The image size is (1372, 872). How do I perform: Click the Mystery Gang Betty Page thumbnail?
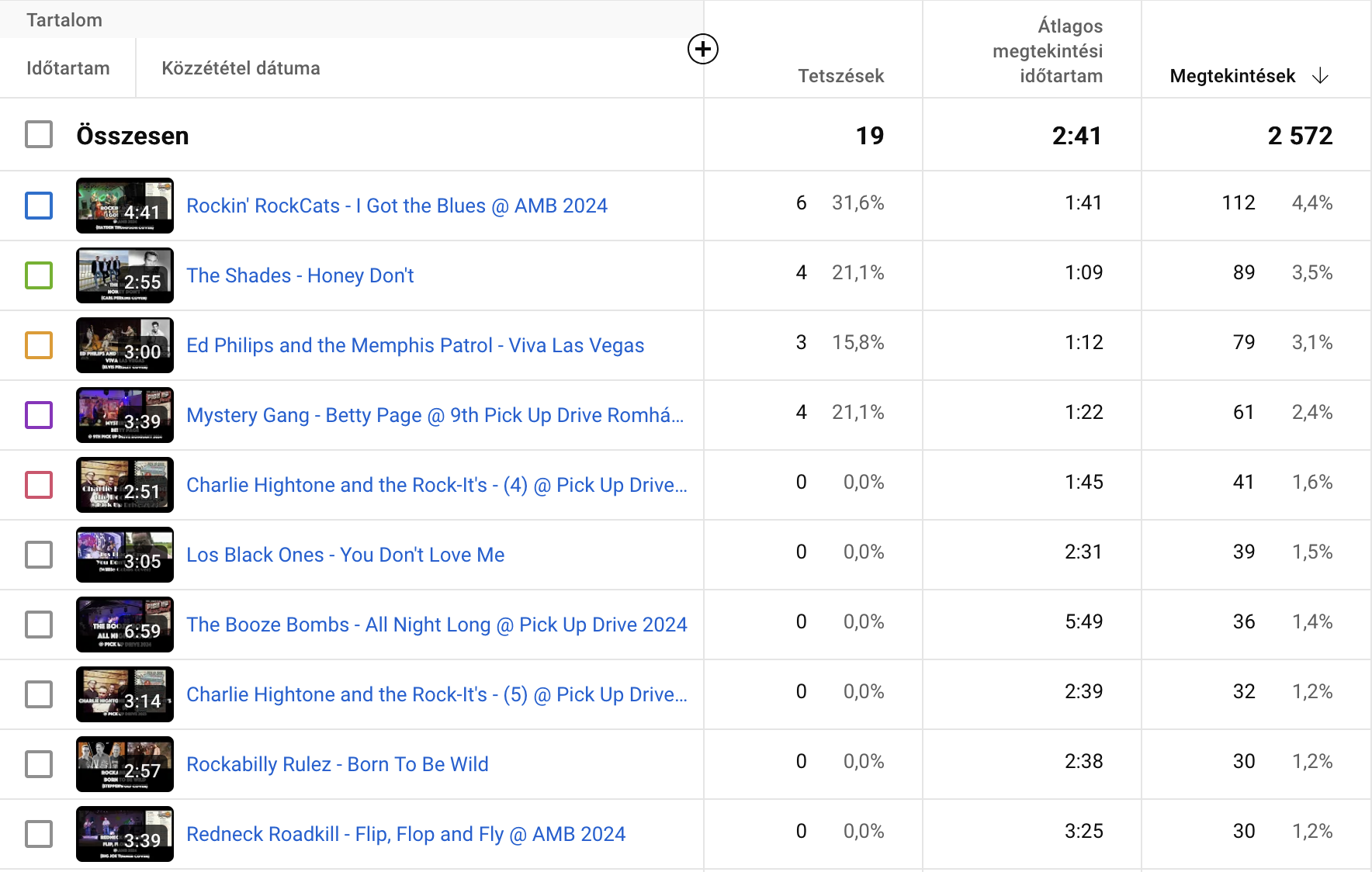point(124,415)
